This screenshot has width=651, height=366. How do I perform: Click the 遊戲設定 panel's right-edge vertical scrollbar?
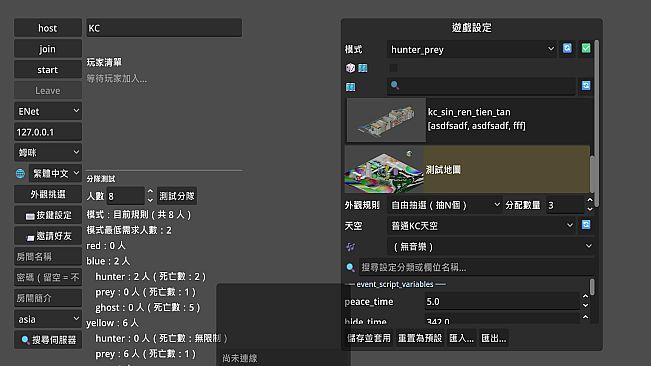(597, 123)
